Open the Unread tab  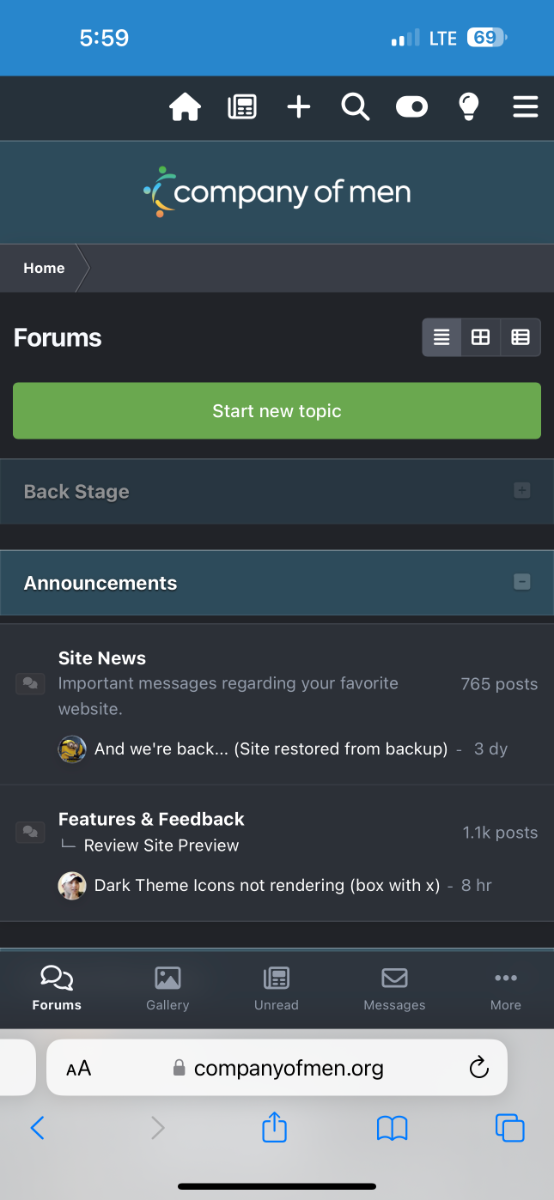coord(276,989)
